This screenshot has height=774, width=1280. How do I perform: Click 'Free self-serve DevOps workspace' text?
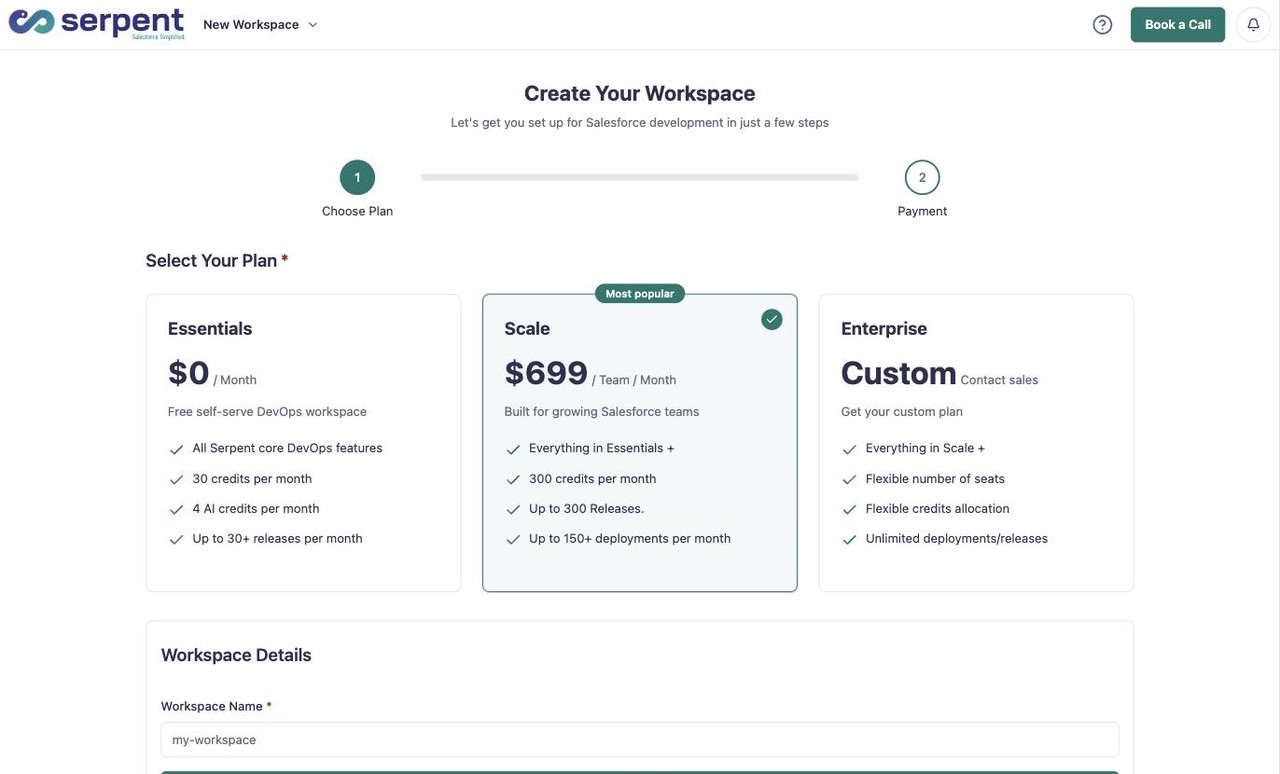(267, 411)
